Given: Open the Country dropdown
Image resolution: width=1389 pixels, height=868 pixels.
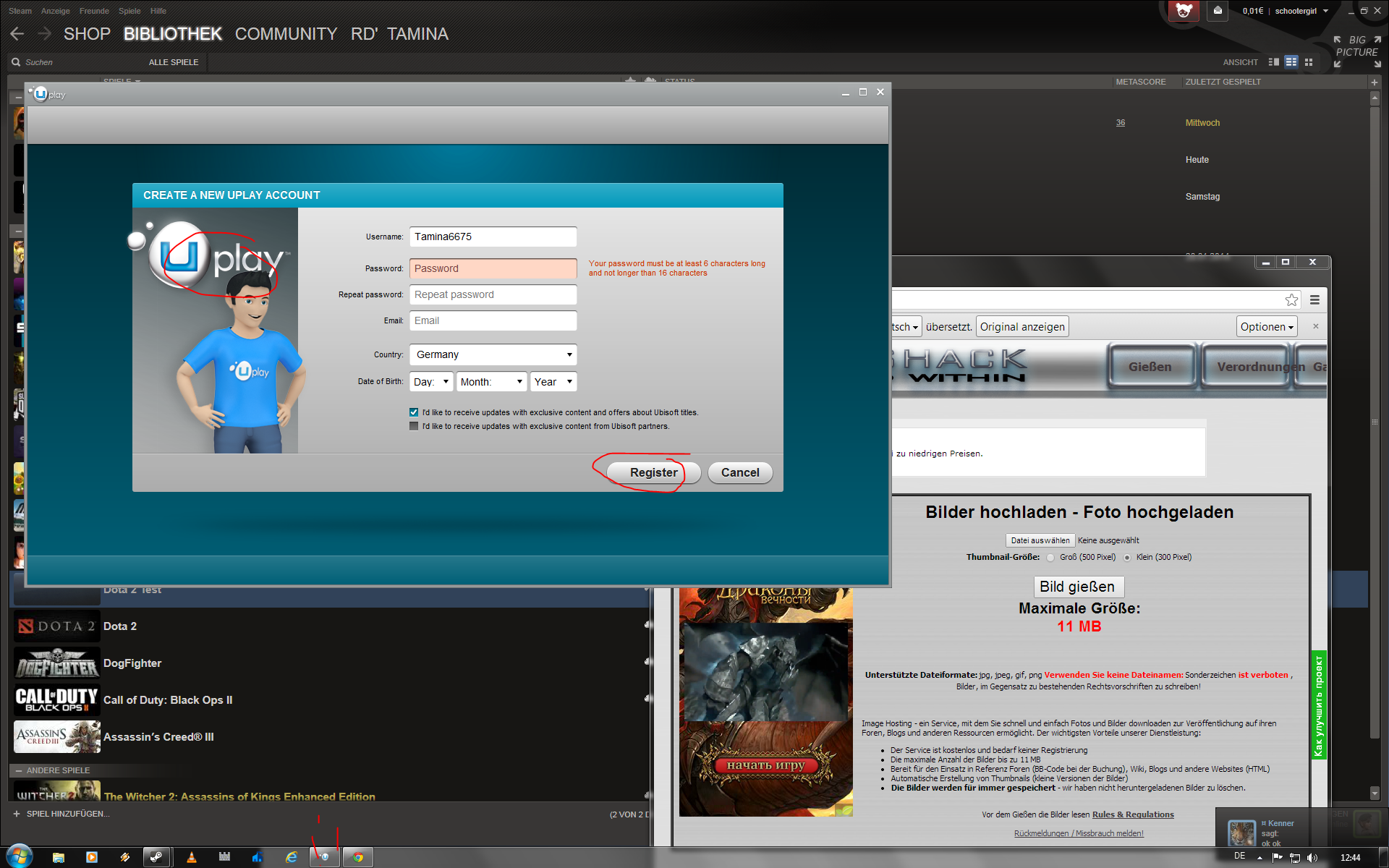Looking at the screenshot, I should [x=493, y=354].
